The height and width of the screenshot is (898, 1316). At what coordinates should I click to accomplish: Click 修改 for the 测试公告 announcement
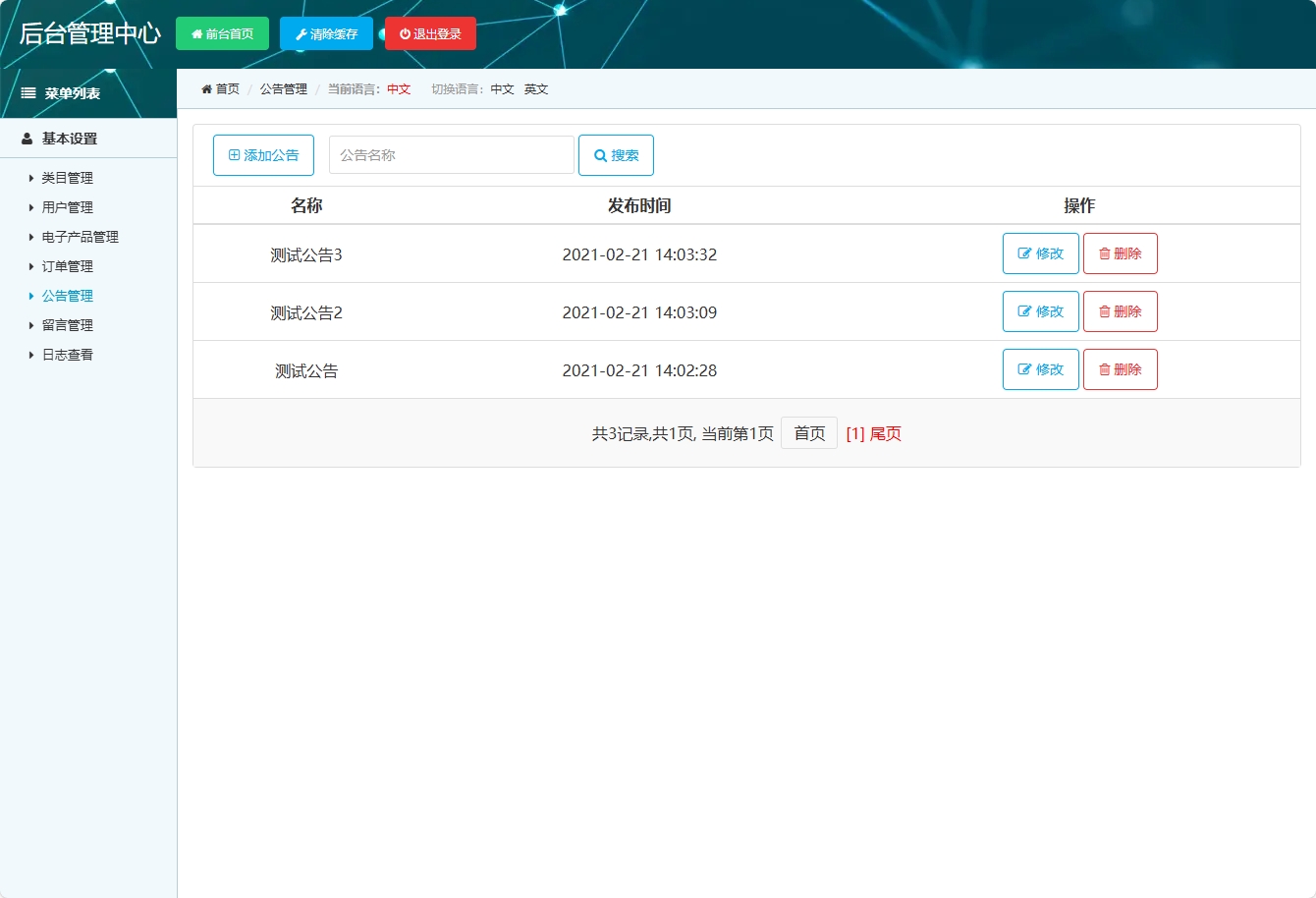click(1040, 369)
